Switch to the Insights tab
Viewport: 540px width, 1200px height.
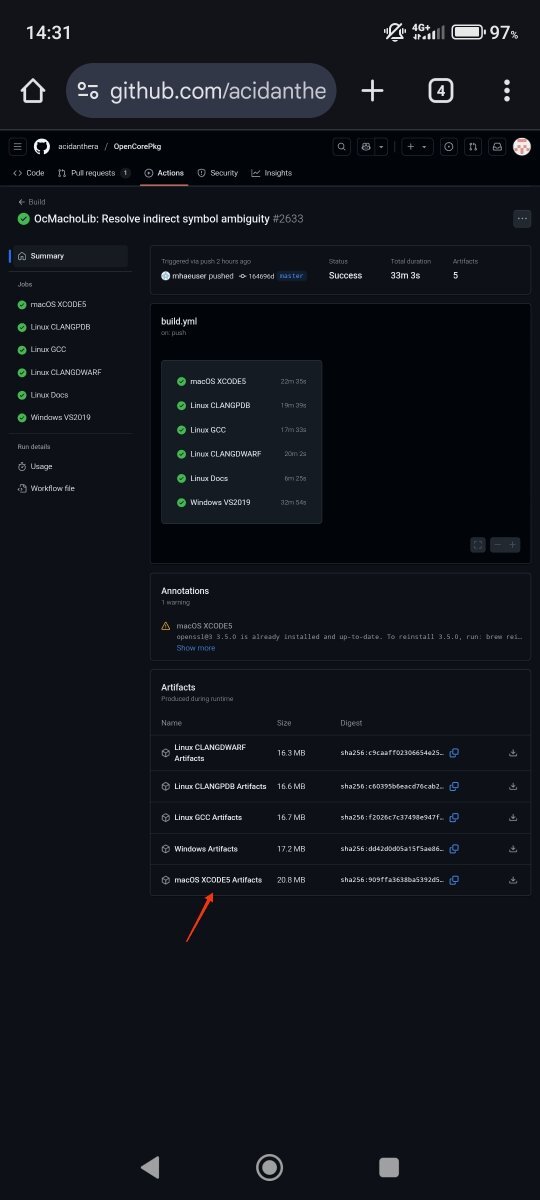[x=272, y=173]
